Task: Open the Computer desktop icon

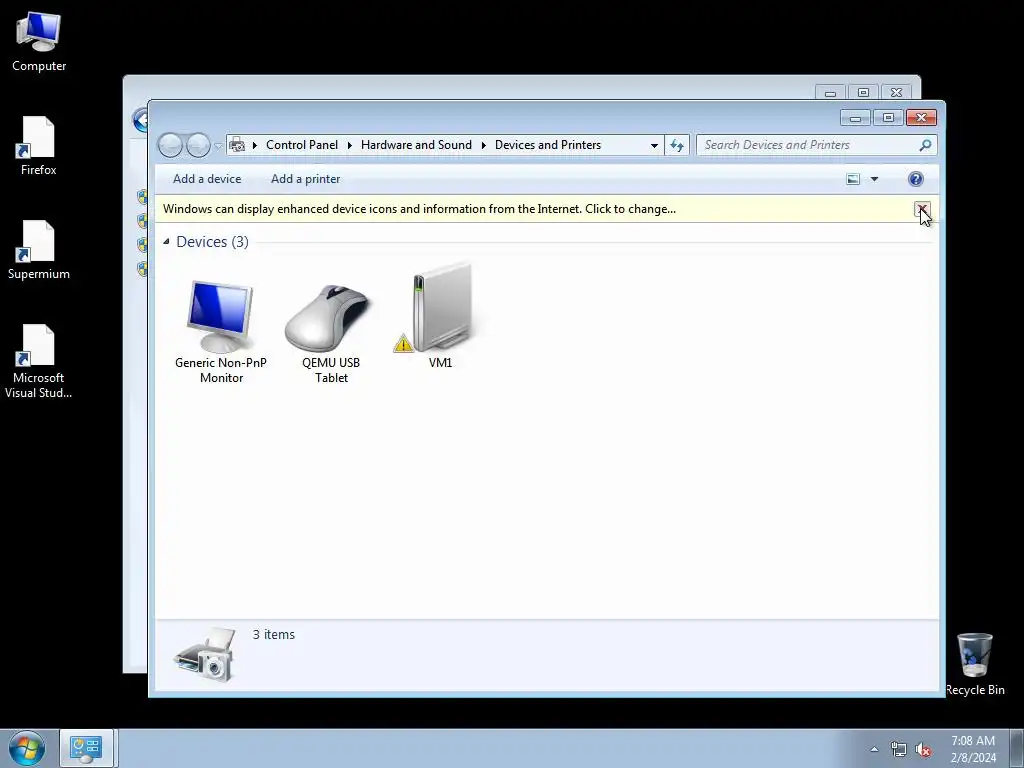Action: tap(39, 42)
